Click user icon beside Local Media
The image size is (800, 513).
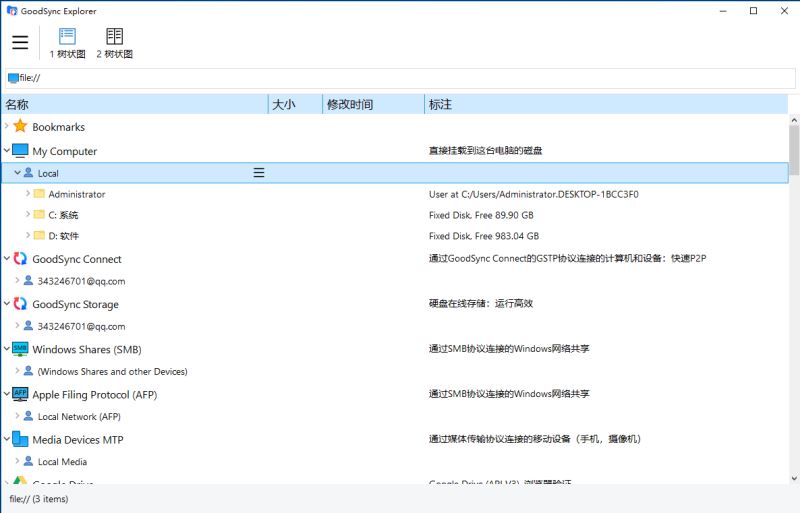29,461
